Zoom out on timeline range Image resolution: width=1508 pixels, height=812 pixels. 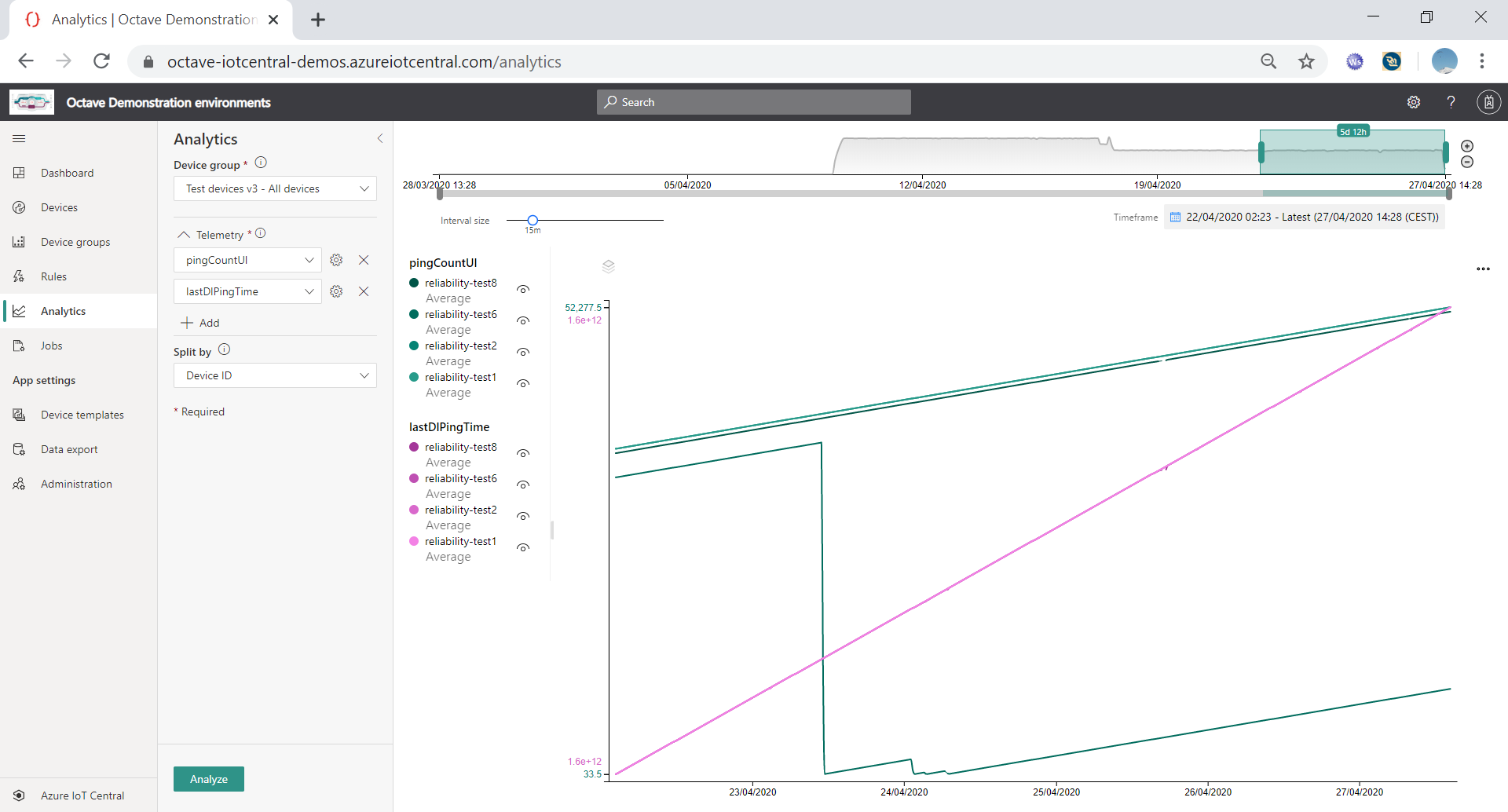click(1467, 162)
